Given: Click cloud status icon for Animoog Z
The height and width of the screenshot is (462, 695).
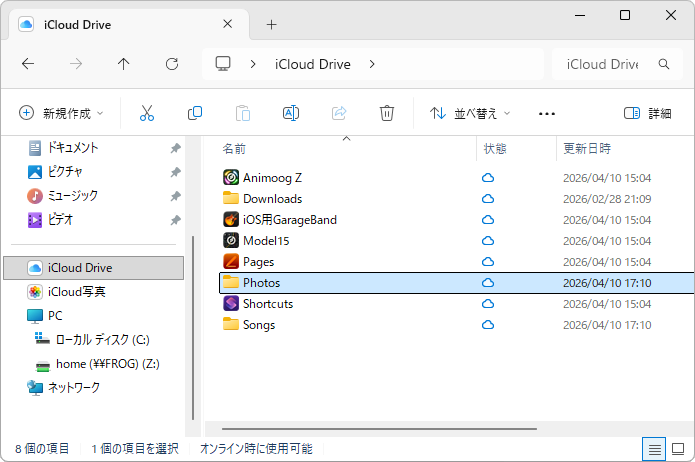Looking at the screenshot, I should [x=488, y=177].
